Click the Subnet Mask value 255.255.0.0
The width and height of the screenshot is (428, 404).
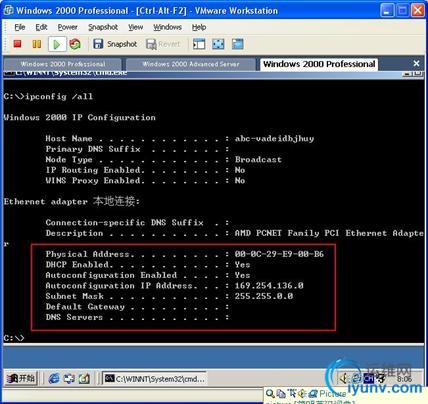coord(264,296)
